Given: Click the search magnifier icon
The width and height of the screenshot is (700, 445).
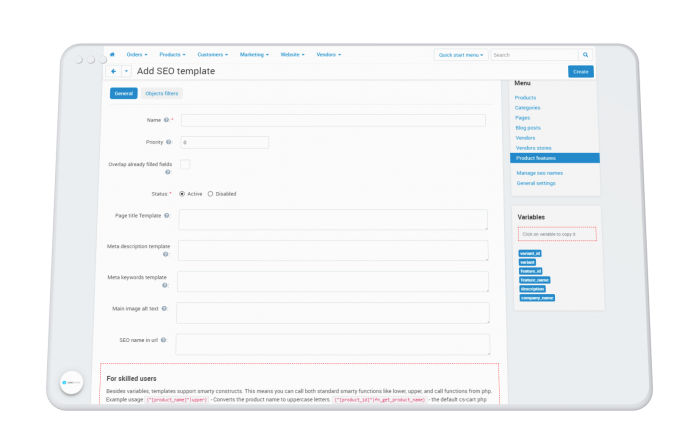Looking at the screenshot, I should 585,55.
